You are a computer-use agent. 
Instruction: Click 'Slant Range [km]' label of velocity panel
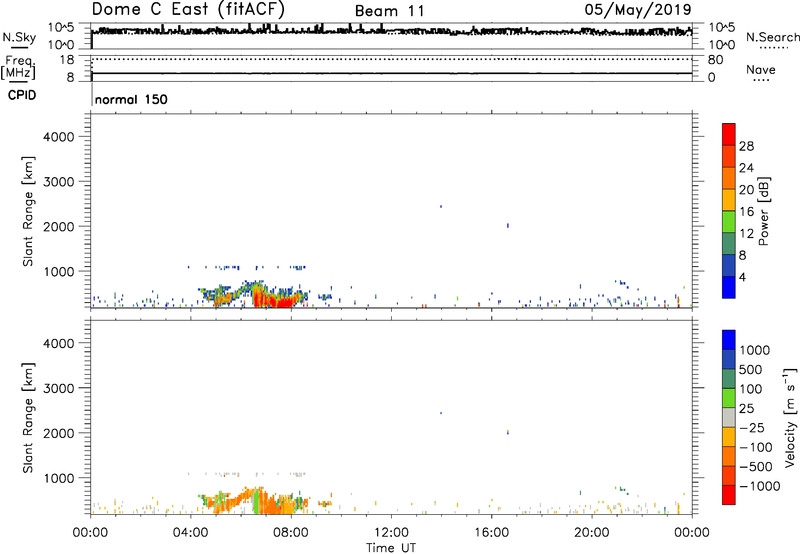pos(28,418)
